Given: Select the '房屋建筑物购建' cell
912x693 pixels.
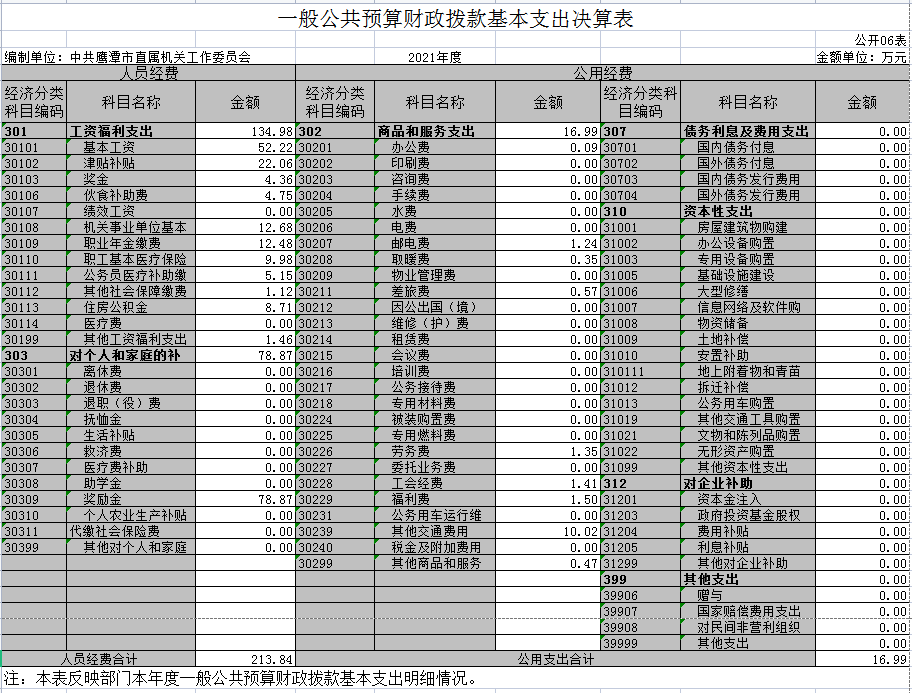Looking at the screenshot, I should tap(748, 227).
